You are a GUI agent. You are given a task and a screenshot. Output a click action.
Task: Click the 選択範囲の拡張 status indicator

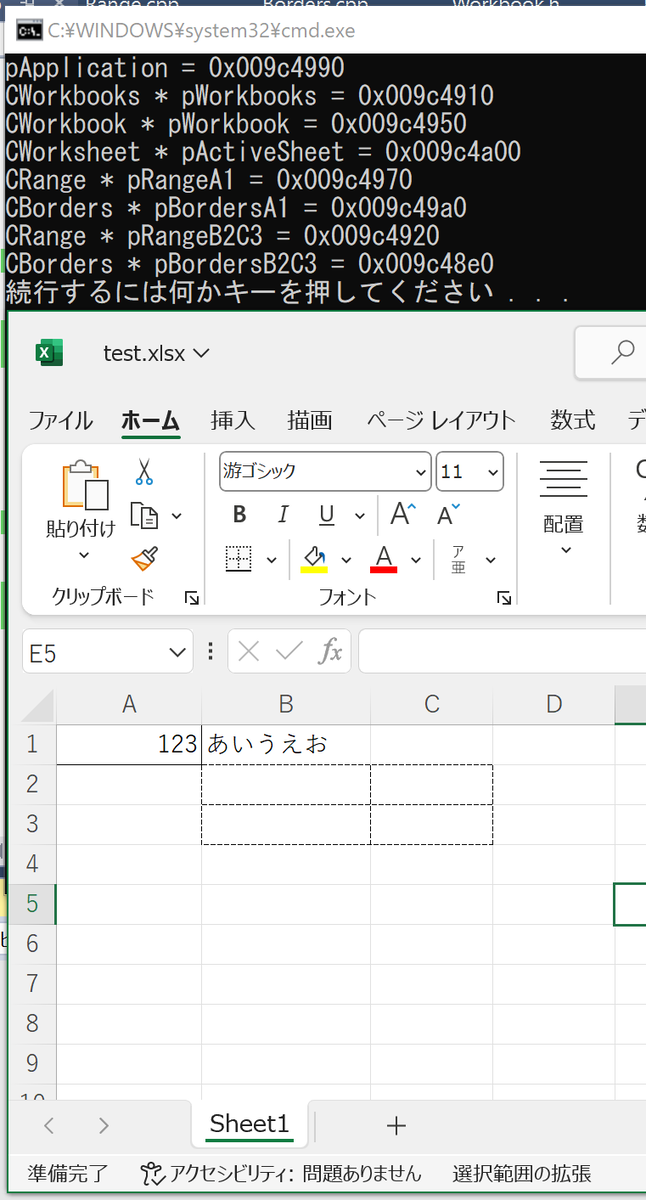(522, 1174)
